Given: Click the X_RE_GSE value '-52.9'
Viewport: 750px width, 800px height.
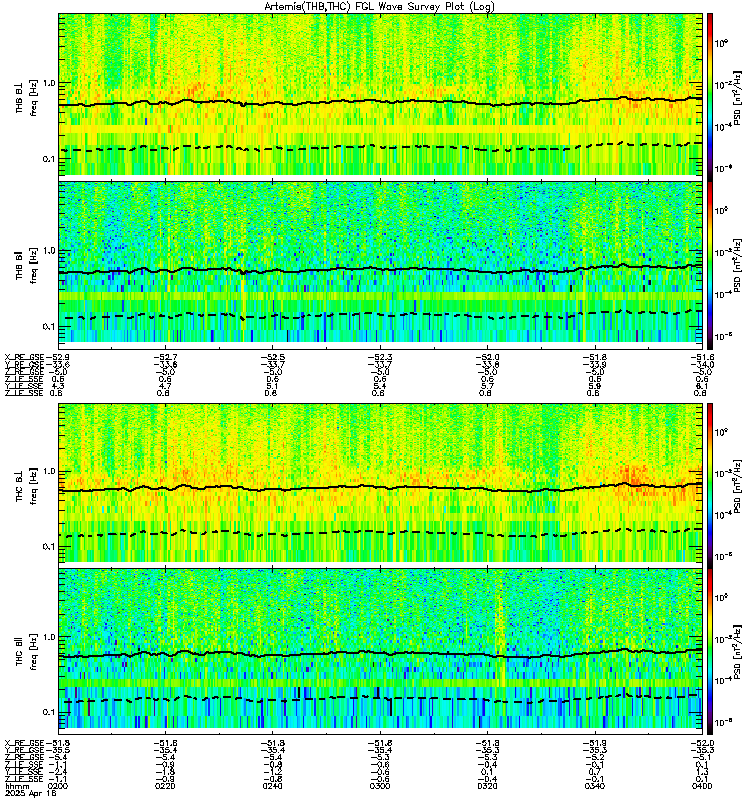Looking at the screenshot, I should pos(57,357).
